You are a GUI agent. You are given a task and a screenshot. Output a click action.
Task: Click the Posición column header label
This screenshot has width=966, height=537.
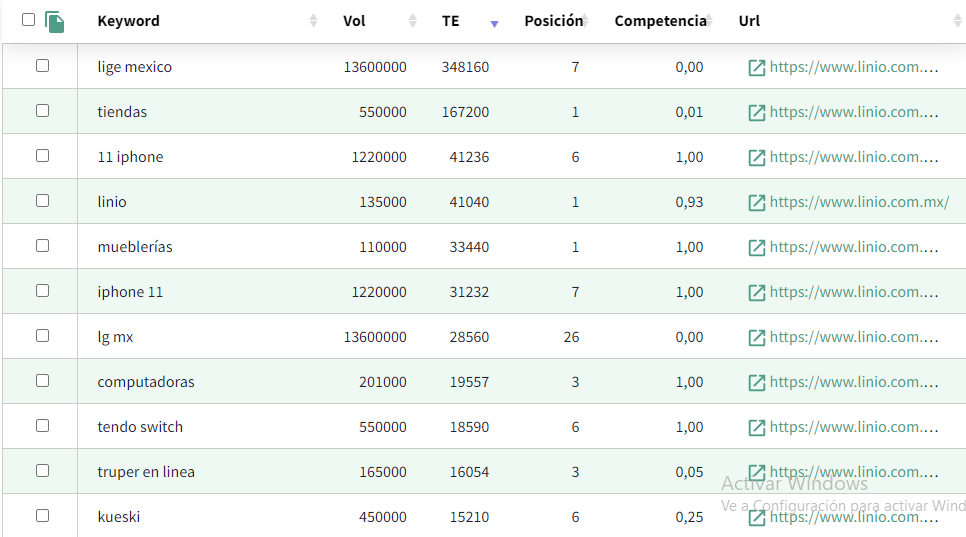[553, 21]
